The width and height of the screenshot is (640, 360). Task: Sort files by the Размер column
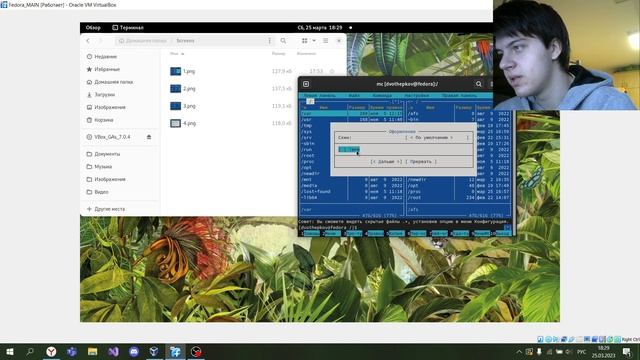pyautogui.click(x=278, y=53)
